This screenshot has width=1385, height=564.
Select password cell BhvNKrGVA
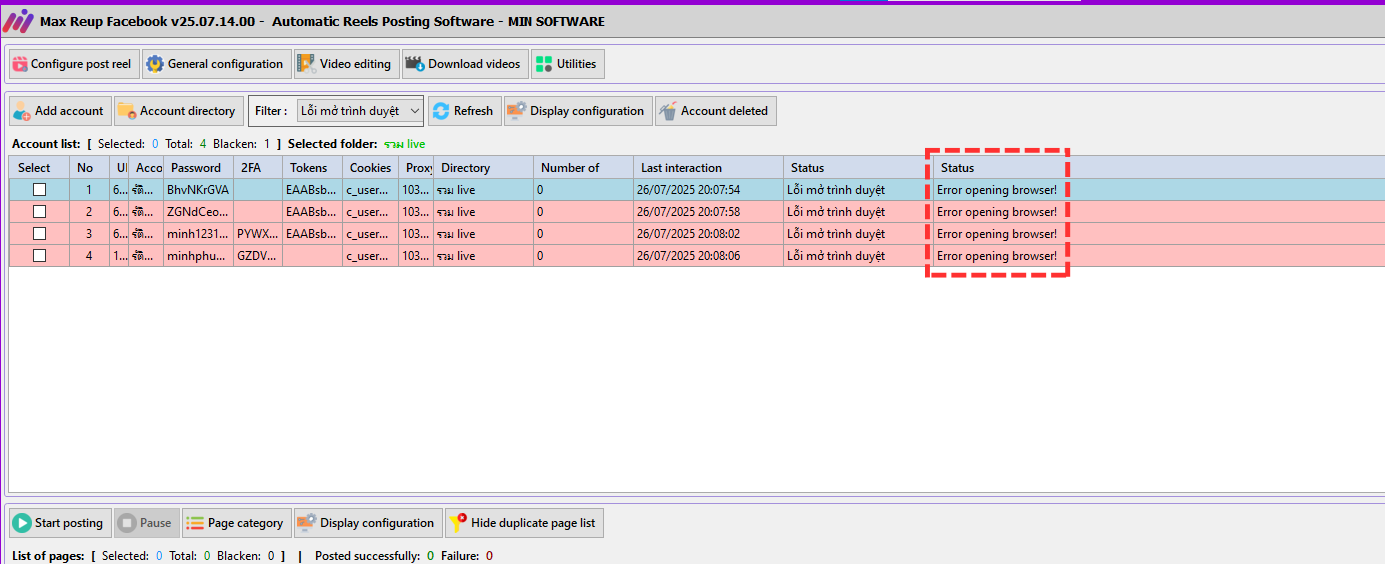pos(198,190)
